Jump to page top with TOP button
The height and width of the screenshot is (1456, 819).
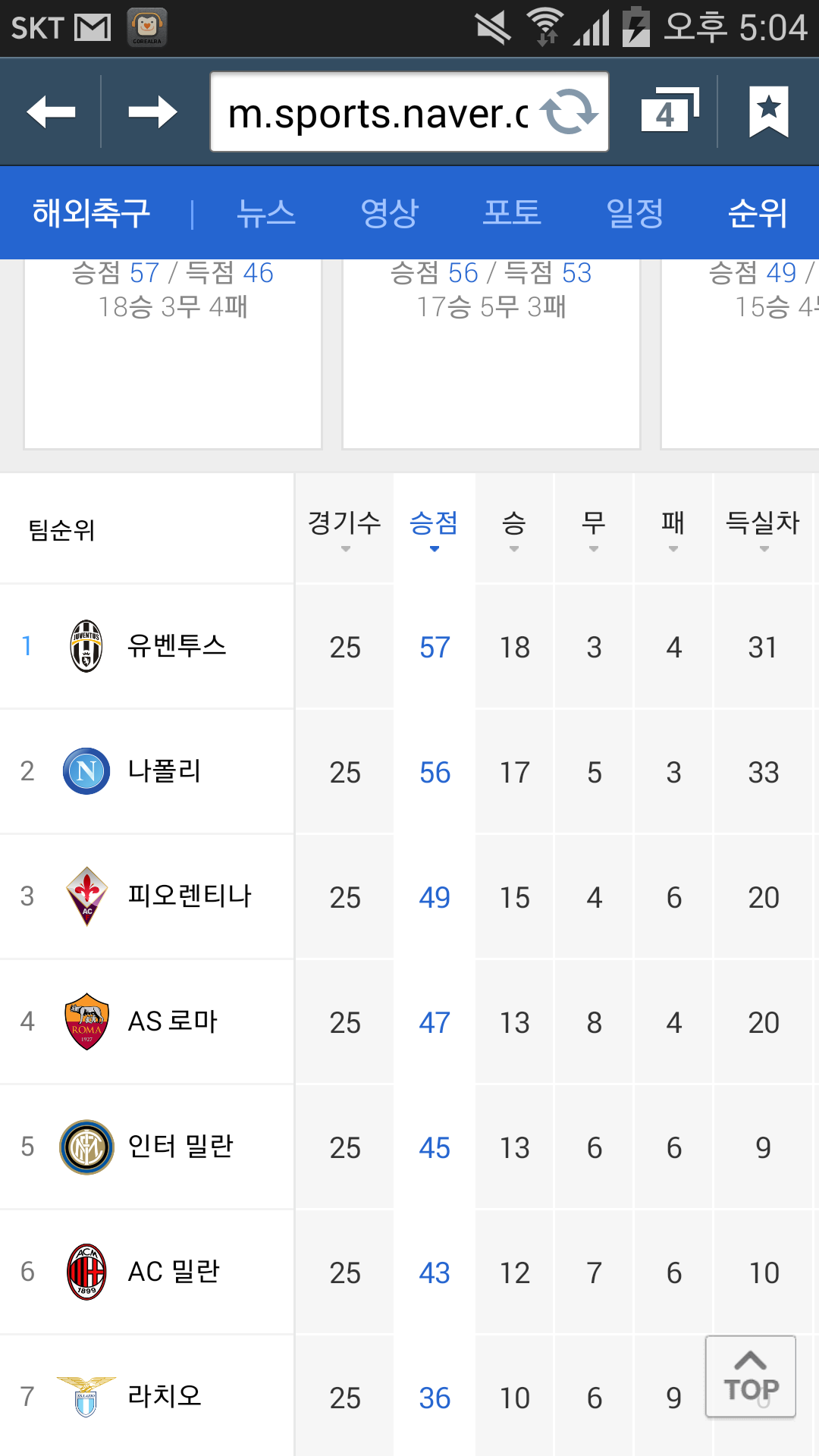tap(751, 1376)
